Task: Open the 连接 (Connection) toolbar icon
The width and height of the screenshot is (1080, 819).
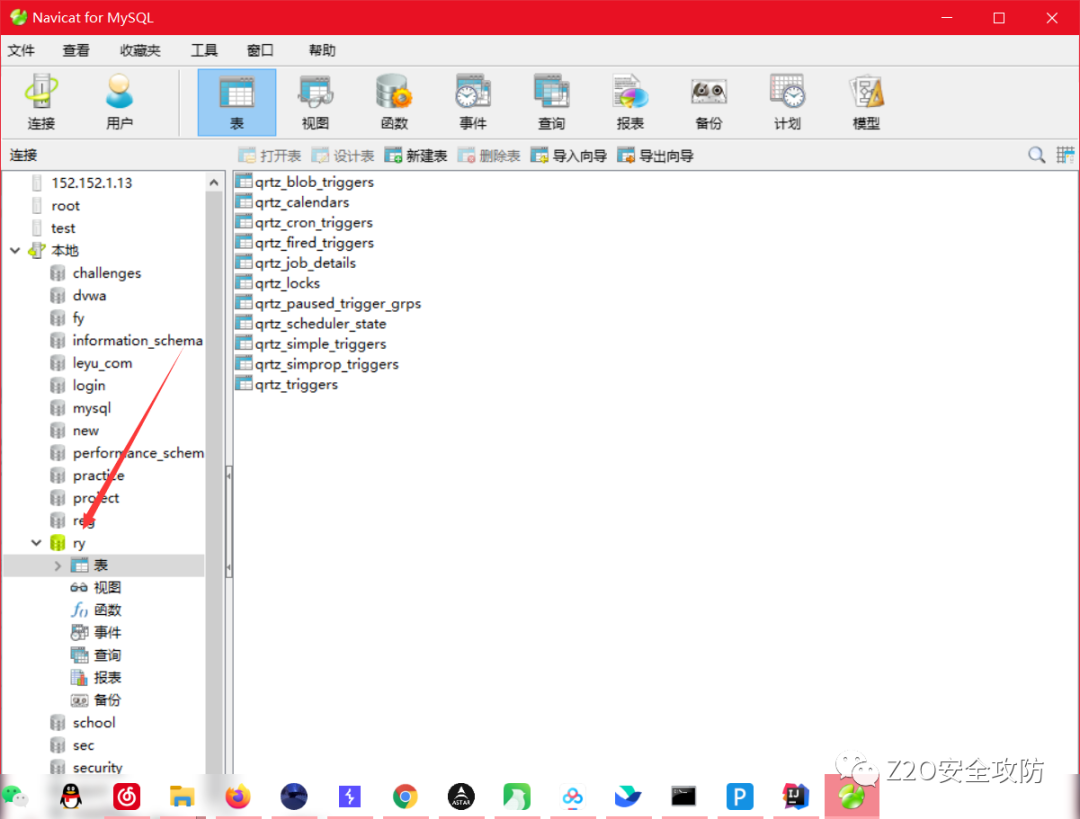Action: coord(41,102)
